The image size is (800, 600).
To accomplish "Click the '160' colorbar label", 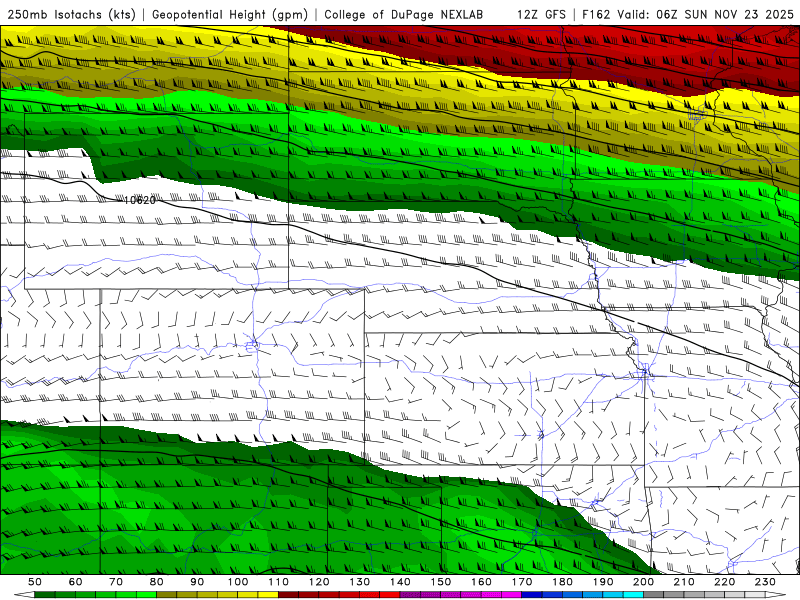I will [x=481, y=582].
